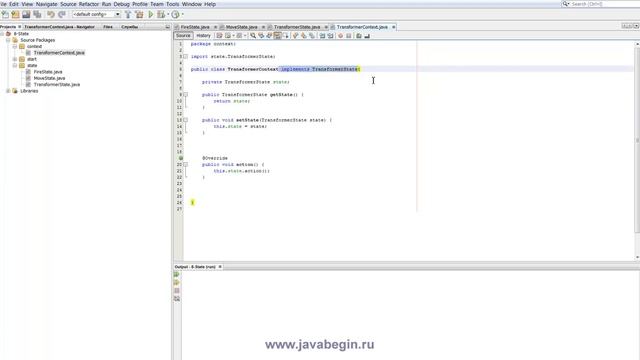Collapse the Source Packages node

tap(8, 40)
